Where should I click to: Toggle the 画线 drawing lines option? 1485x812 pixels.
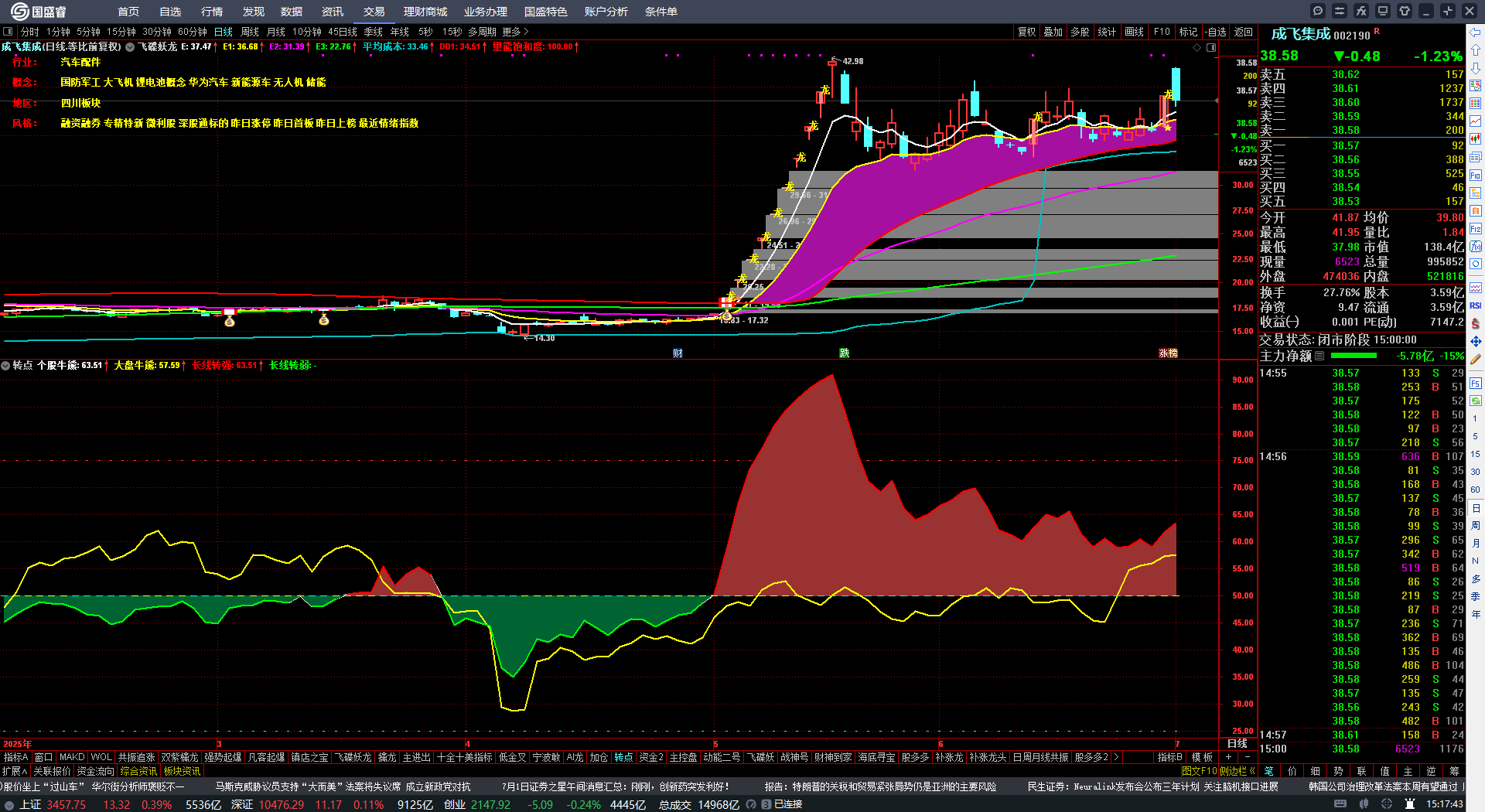[1134, 32]
